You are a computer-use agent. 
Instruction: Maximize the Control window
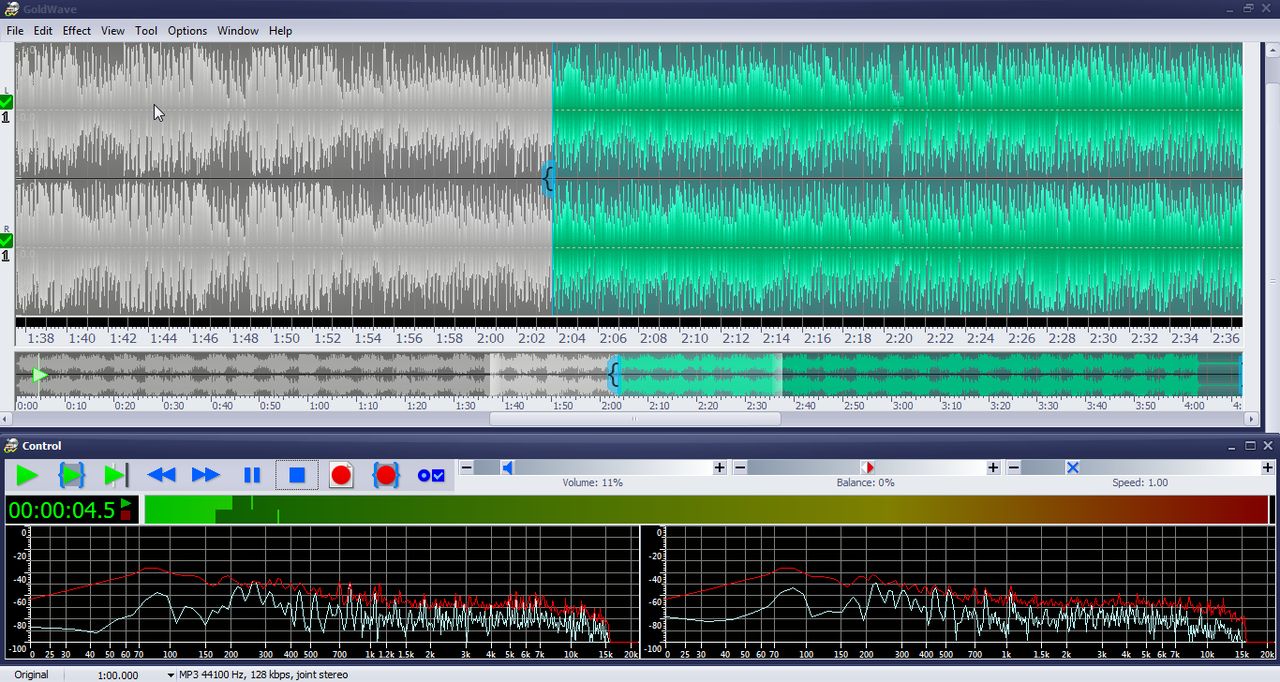click(1250, 446)
